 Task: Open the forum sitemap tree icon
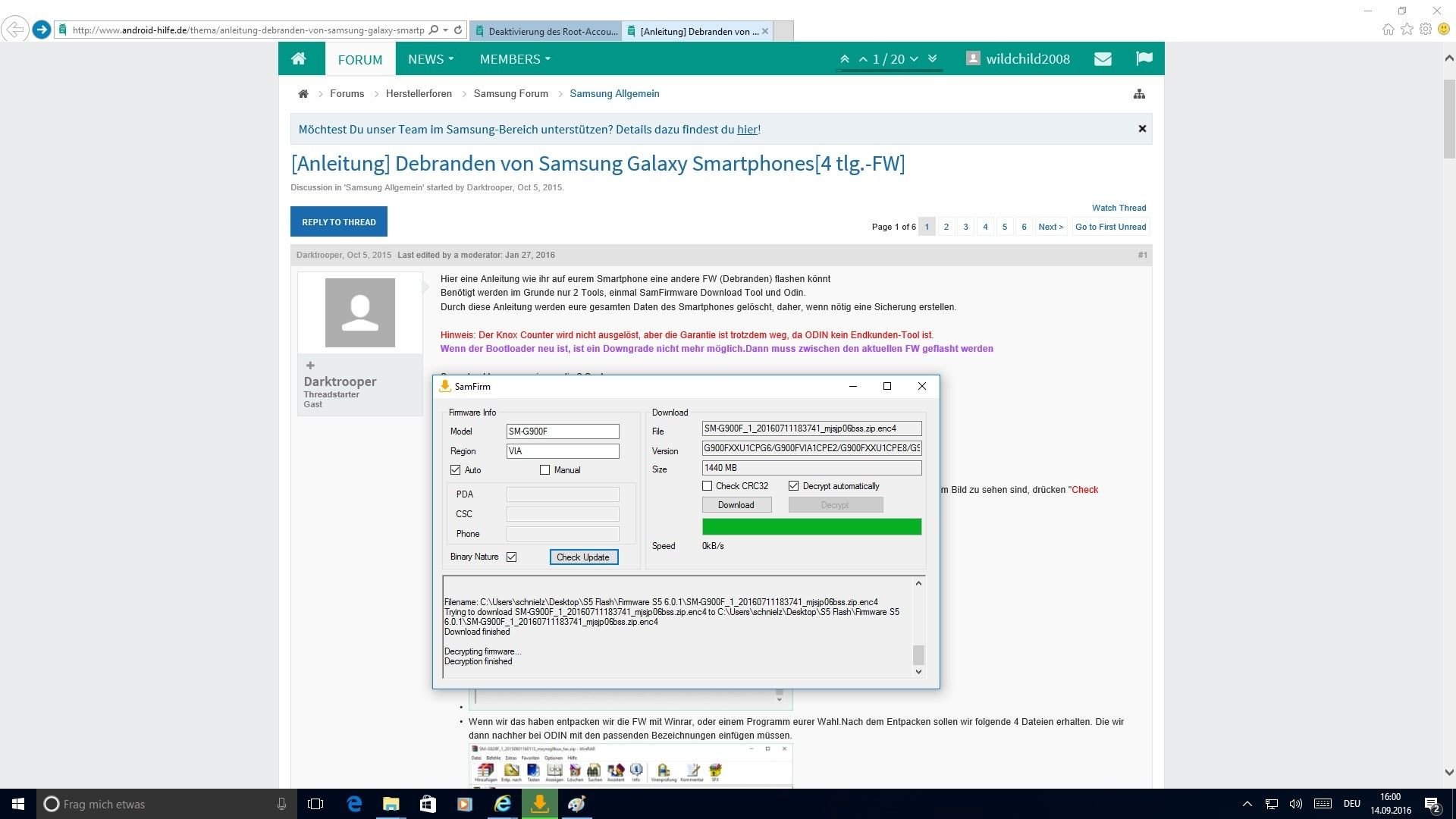[x=1139, y=94]
